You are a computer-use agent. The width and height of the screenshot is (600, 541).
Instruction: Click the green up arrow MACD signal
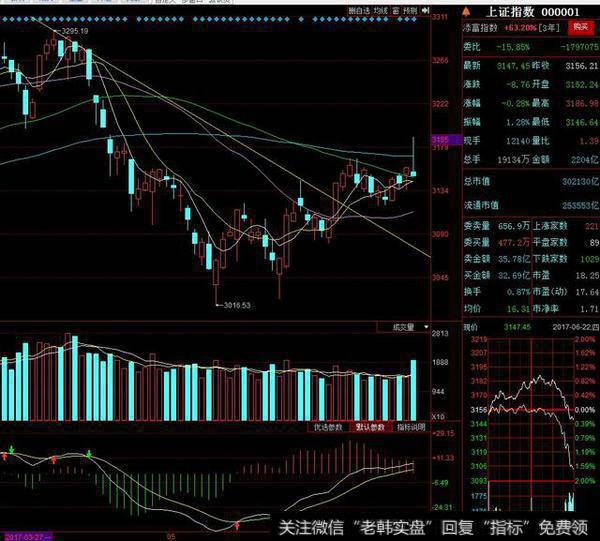[x=91, y=453]
